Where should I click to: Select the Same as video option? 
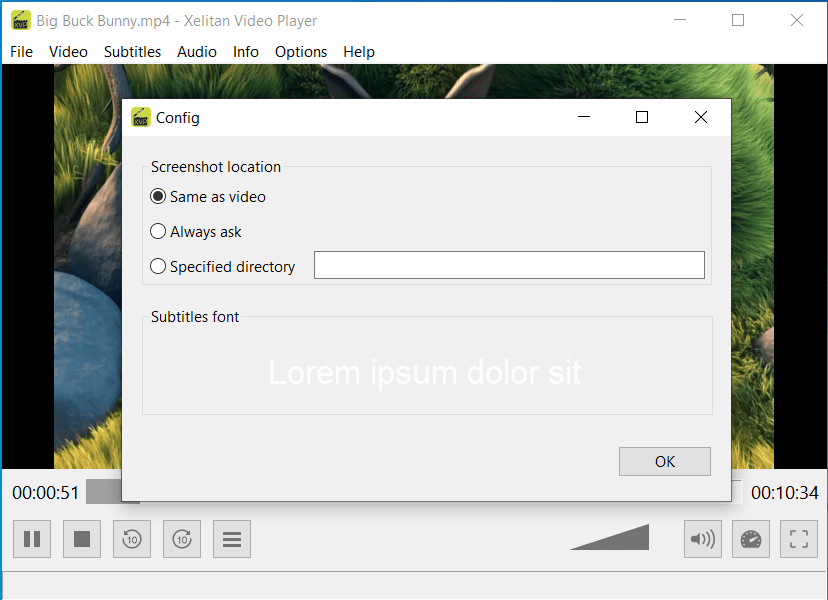tap(208, 197)
